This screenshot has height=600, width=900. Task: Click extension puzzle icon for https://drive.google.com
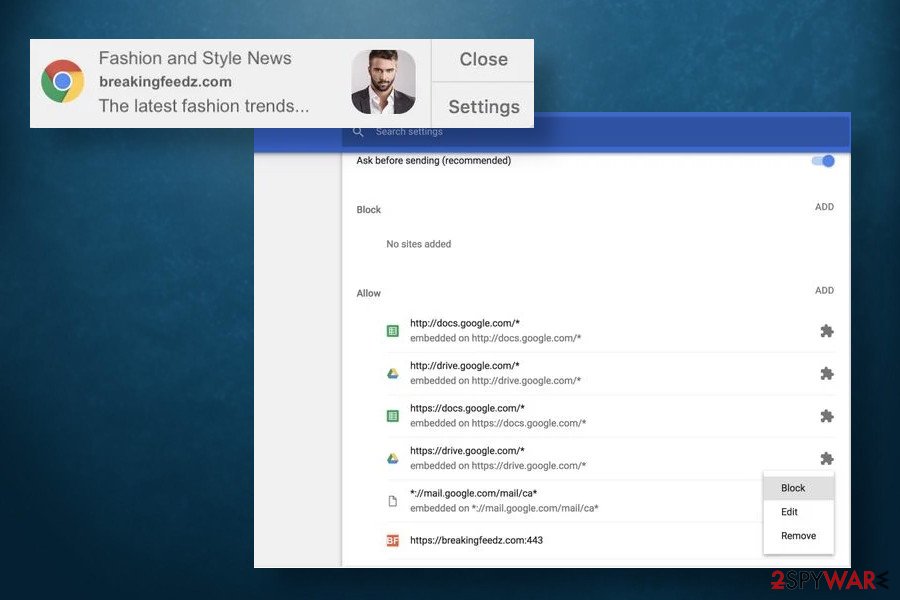point(827,458)
